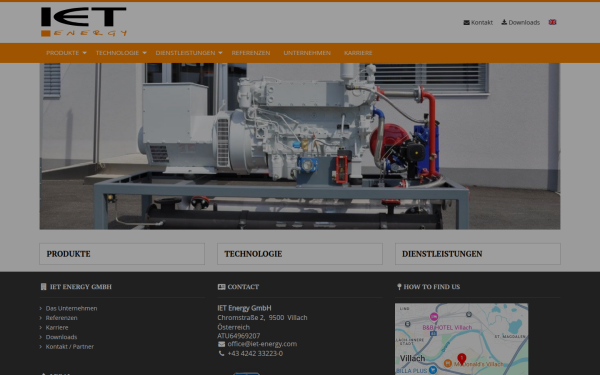The image size is (600, 375).
Task: Open footer link Das Unternehmen
Action: pos(71,308)
